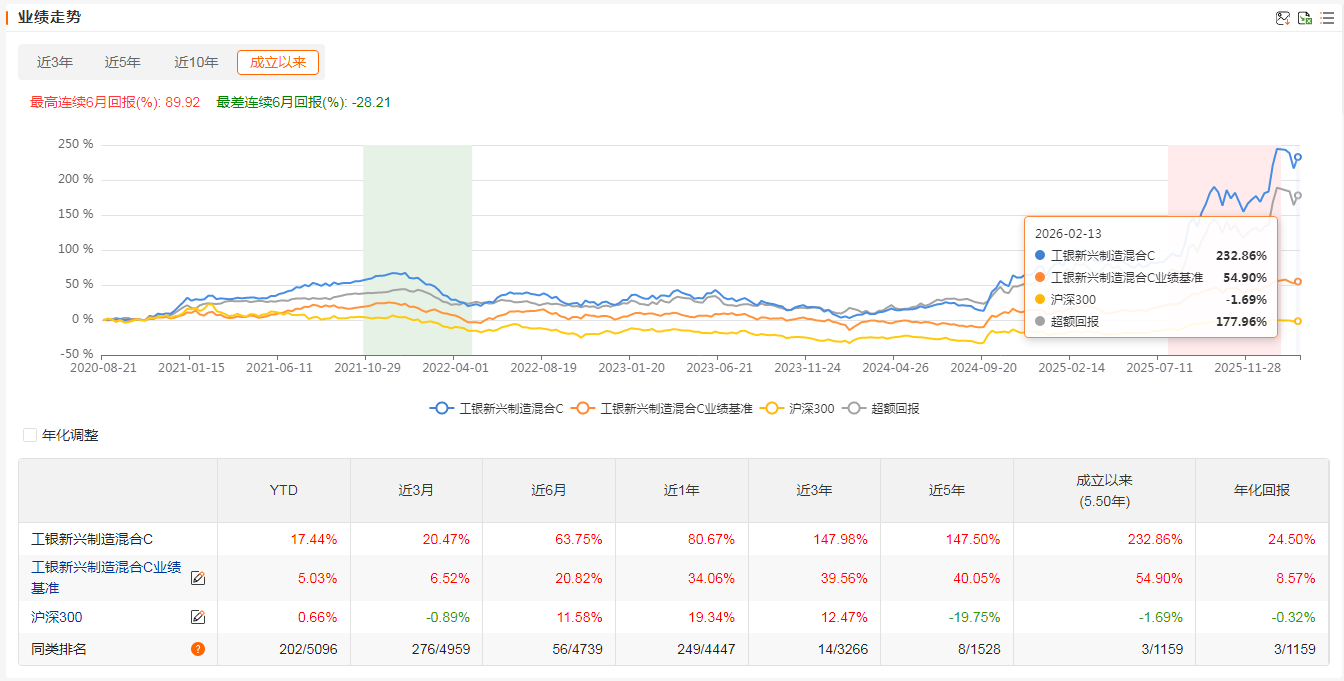The image size is (1344, 681).
Task: Click the 近1年 column header
Action: point(682,490)
